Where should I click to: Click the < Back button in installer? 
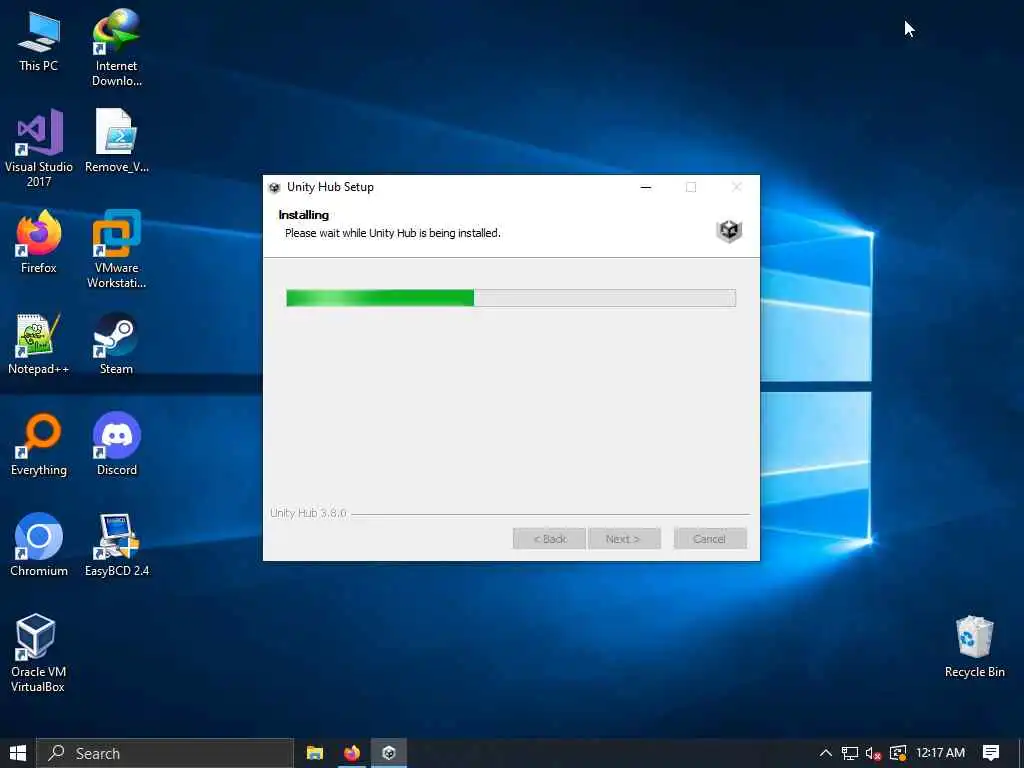coord(549,539)
